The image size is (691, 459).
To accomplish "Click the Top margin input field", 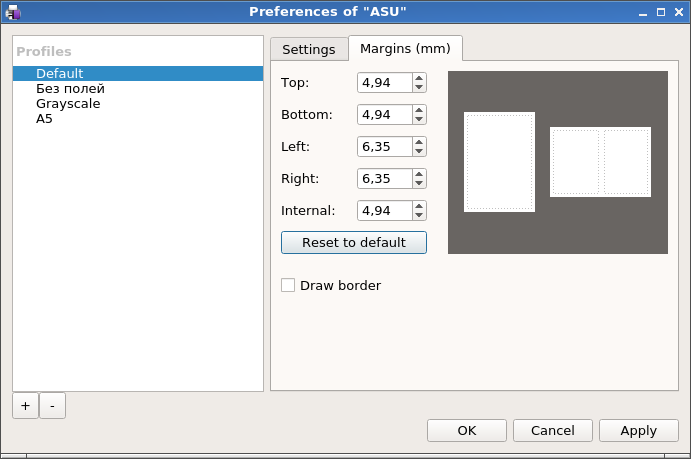I will [x=384, y=82].
